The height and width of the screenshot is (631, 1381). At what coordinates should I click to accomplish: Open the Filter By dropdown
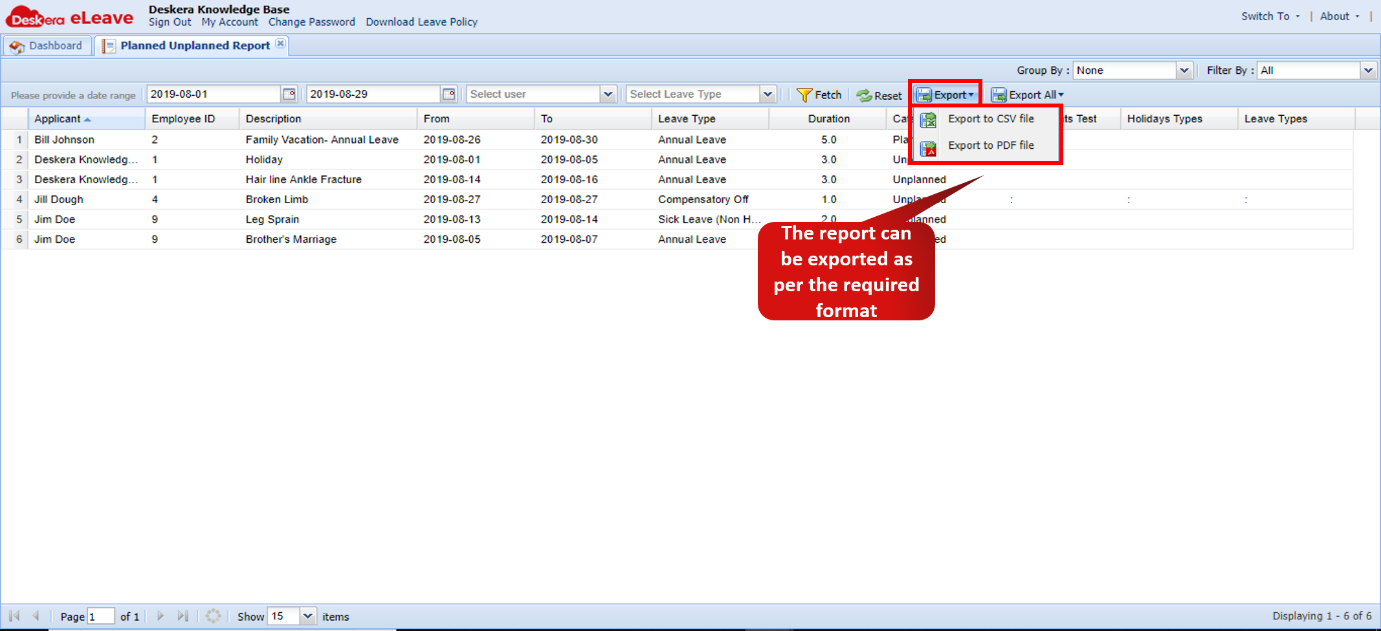click(x=1368, y=70)
